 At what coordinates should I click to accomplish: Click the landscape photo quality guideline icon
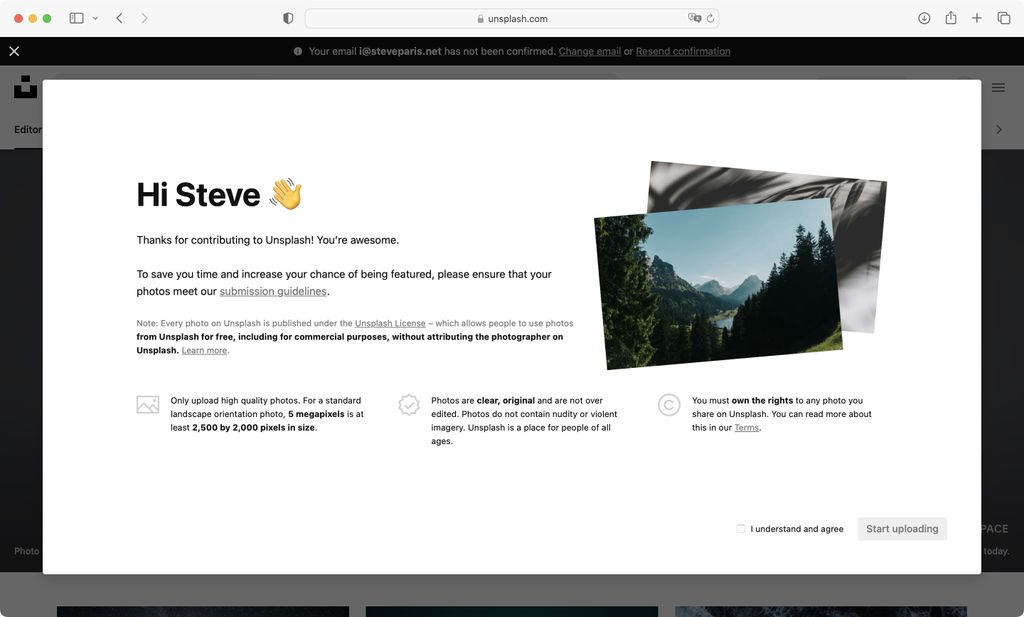[x=147, y=404]
